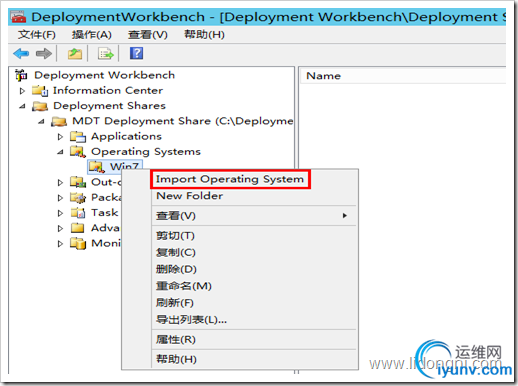
Task: Click the Deployment Workbench root node icon
Action: (21, 75)
